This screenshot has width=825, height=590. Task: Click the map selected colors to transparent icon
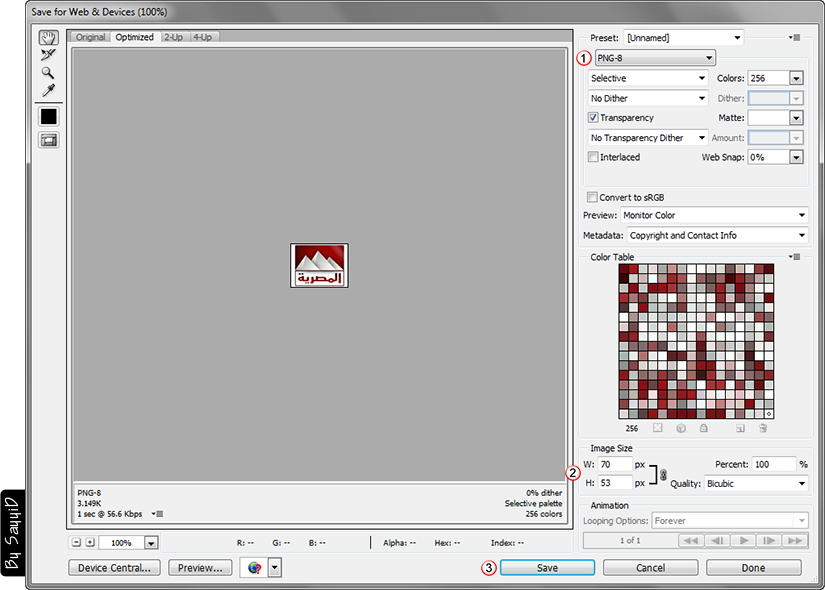coord(658,428)
